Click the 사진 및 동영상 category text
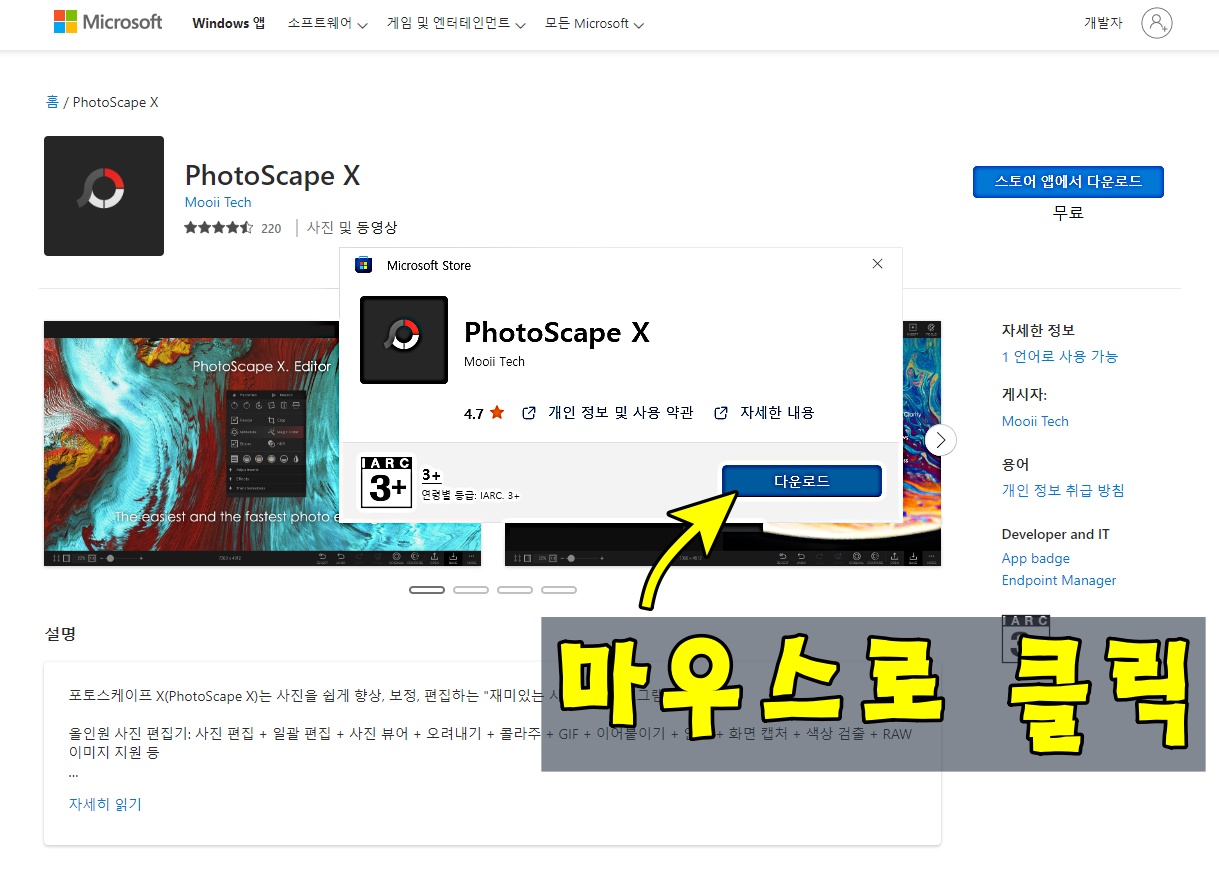 [352, 228]
